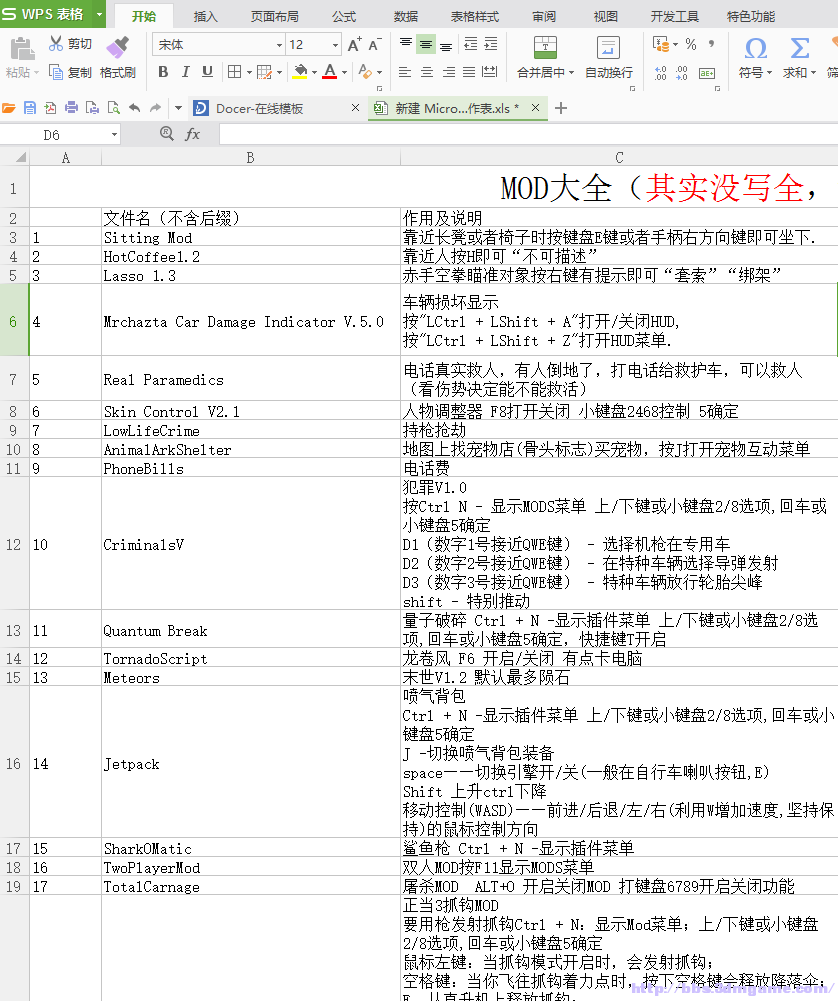Expand the font size dropdown showing 12
The height and width of the screenshot is (1001, 838).
[x=335, y=45]
